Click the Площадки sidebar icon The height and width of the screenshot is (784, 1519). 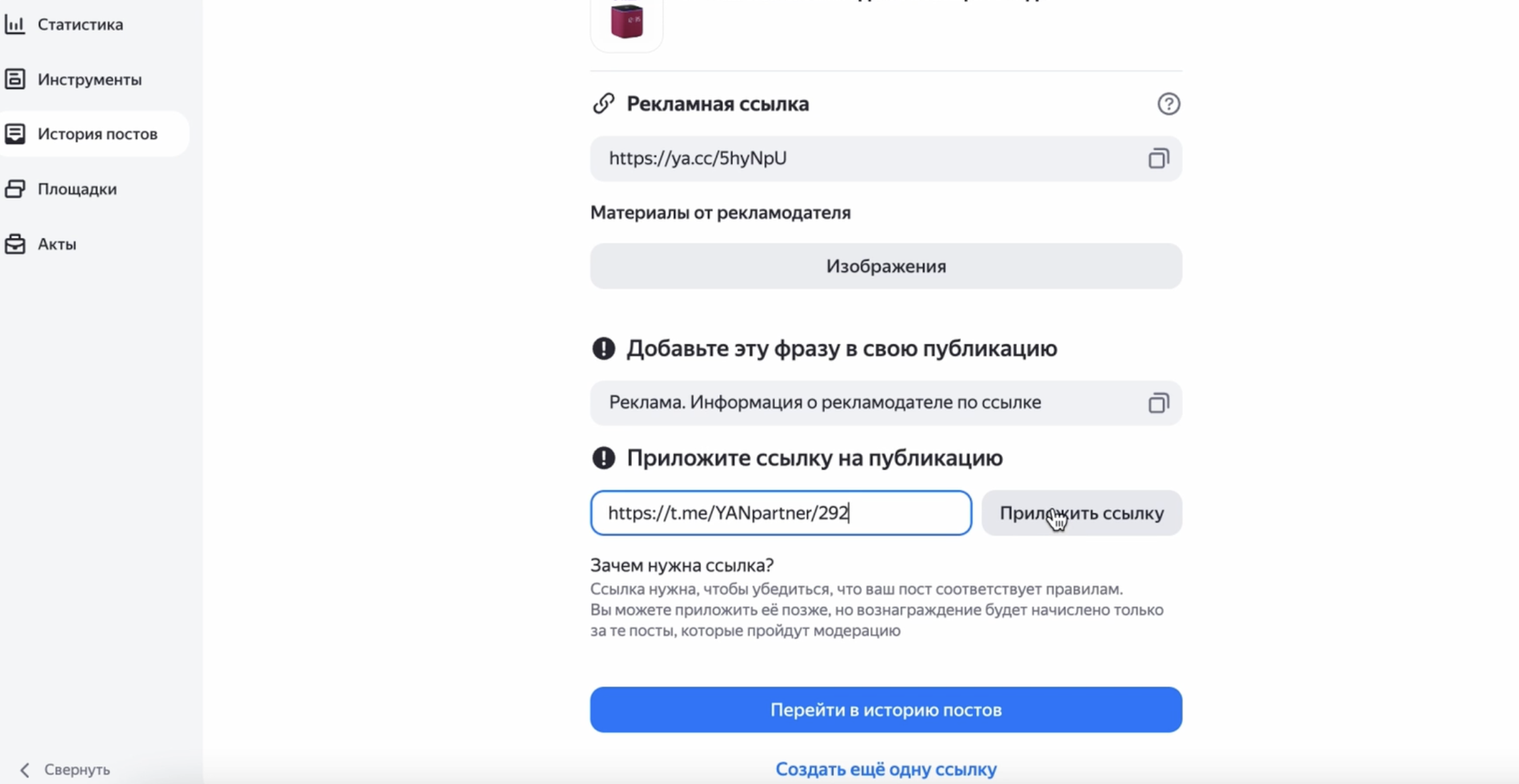tap(15, 189)
